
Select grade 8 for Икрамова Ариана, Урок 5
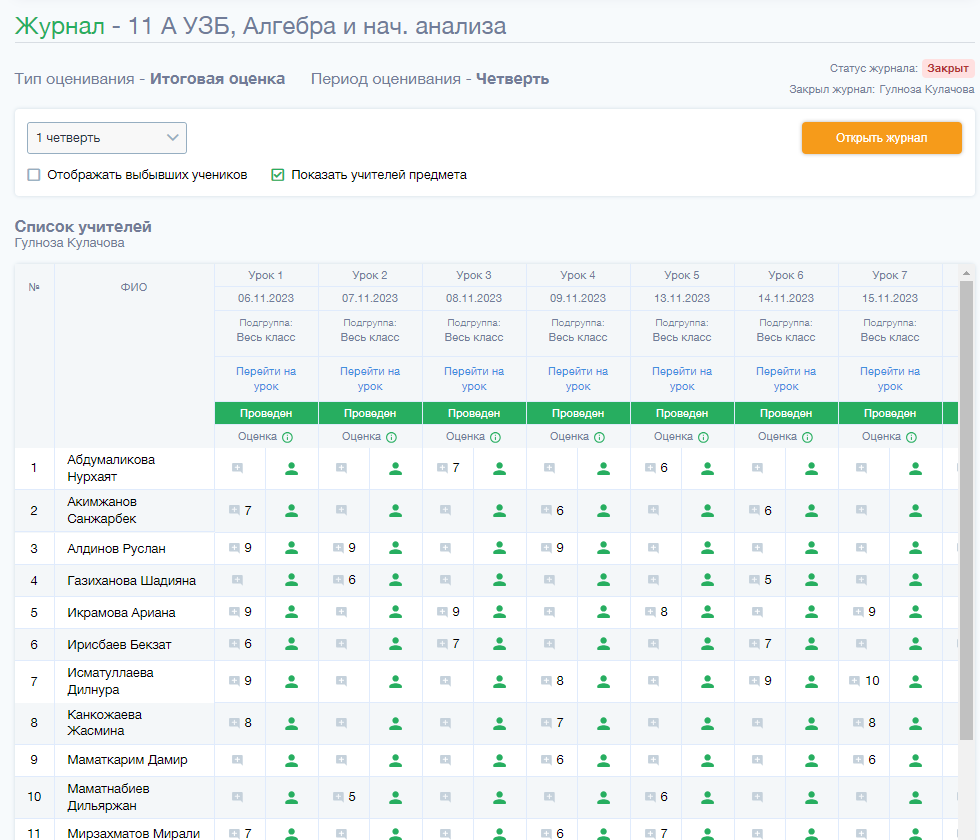point(664,612)
